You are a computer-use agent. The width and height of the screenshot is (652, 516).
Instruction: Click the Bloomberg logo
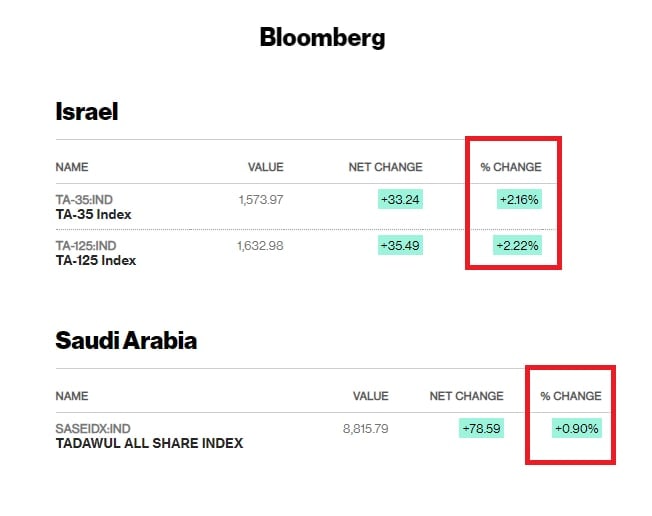pyautogui.click(x=322, y=38)
